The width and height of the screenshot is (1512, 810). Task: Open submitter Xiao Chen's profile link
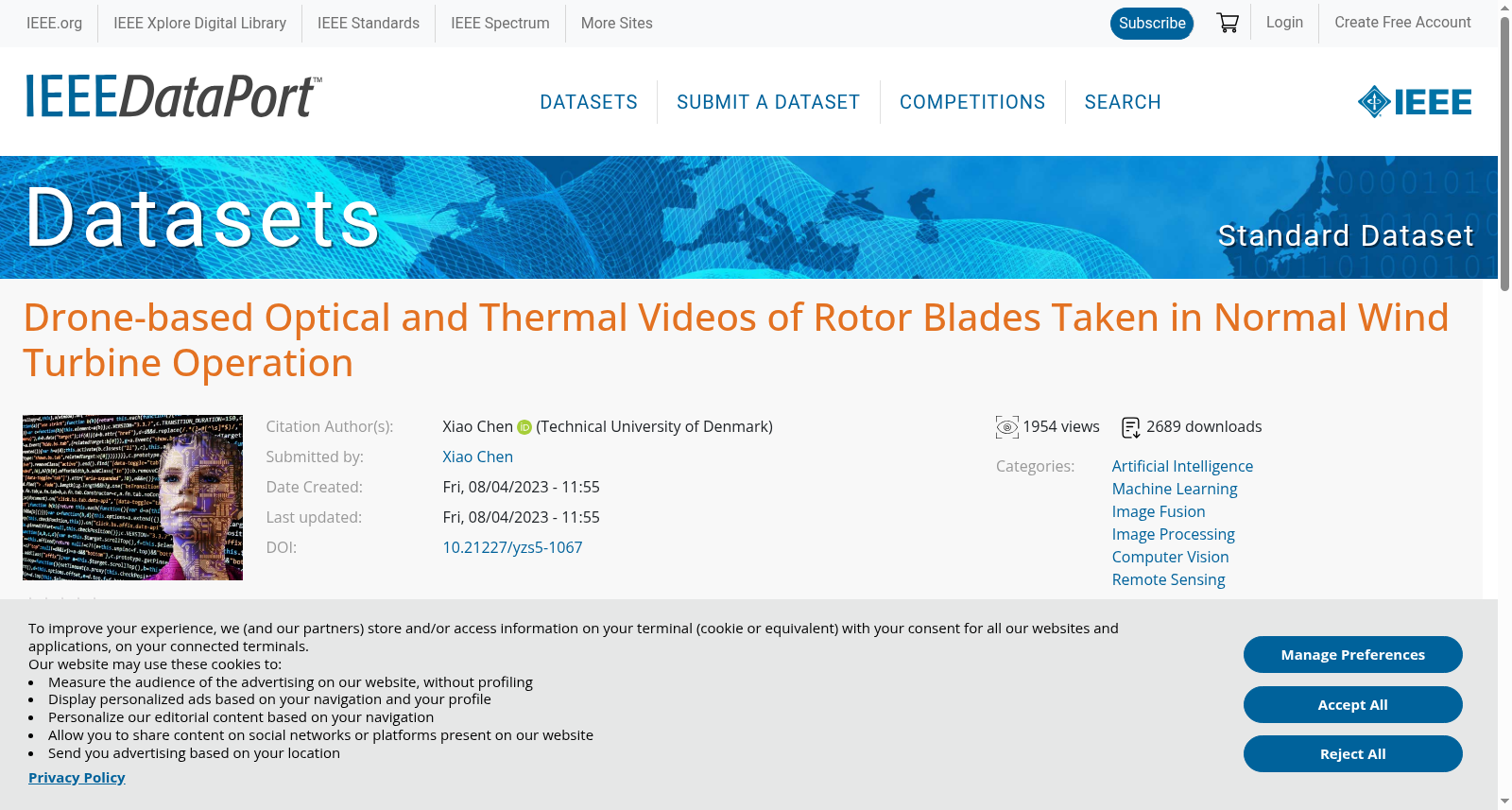click(477, 457)
